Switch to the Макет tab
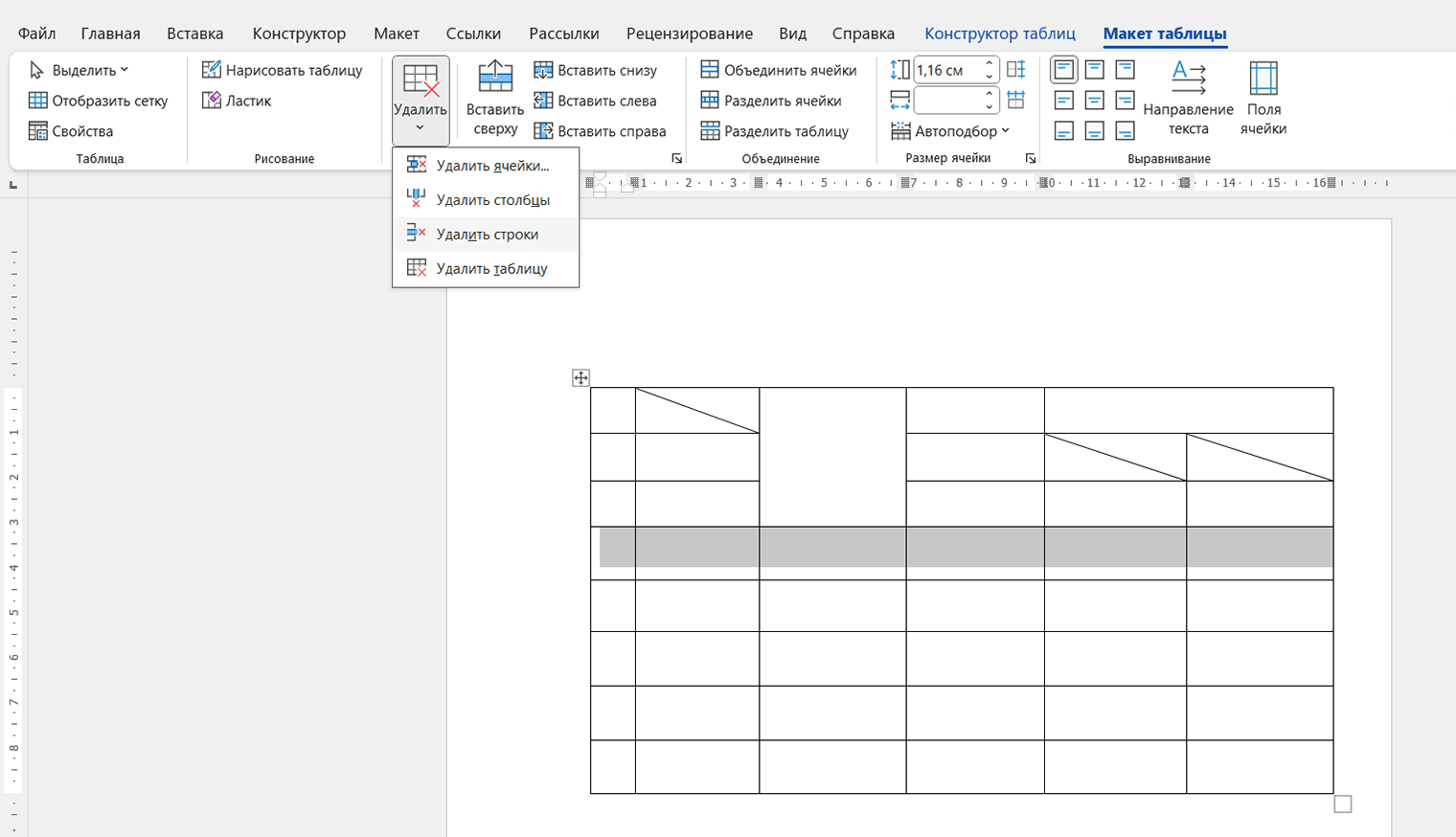 pos(397,34)
